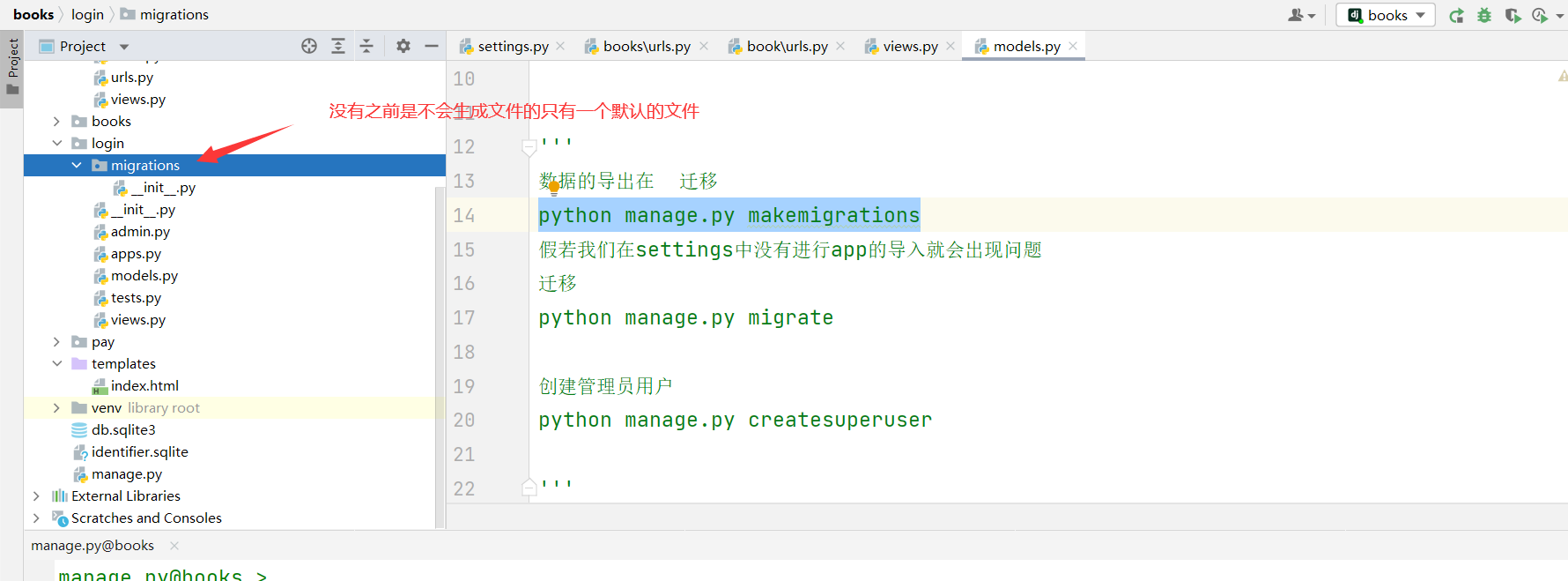Open the books run configuration dropdown

click(x=1386, y=15)
